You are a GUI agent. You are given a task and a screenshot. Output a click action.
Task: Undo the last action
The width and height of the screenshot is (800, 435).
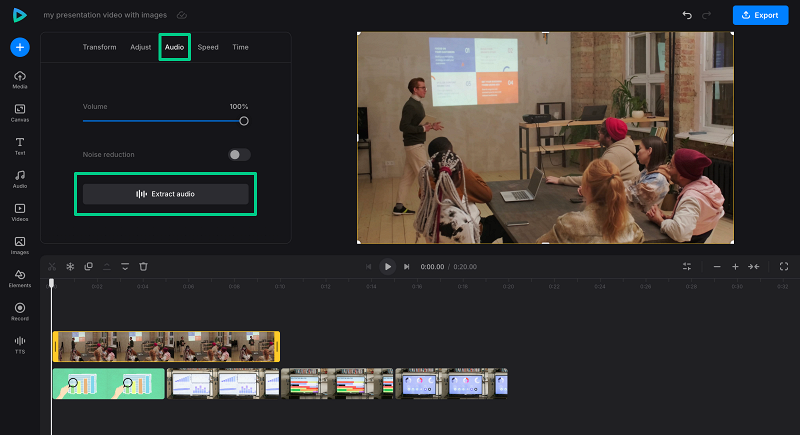coord(686,15)
